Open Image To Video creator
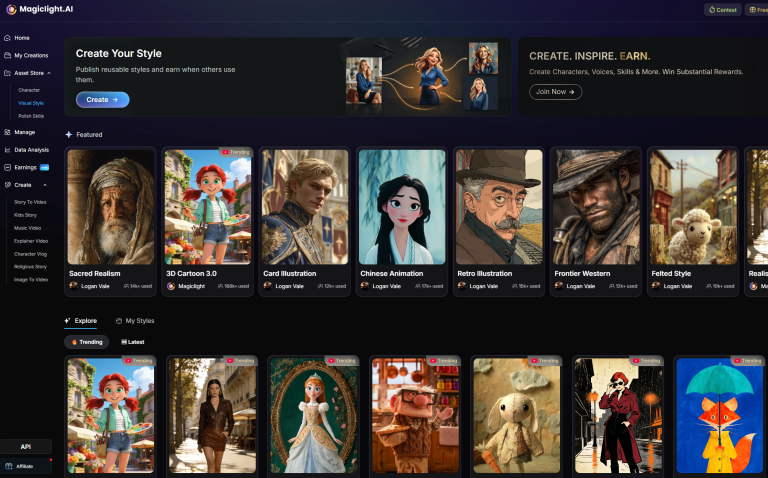768x478 pixels. tap(31, 280)
